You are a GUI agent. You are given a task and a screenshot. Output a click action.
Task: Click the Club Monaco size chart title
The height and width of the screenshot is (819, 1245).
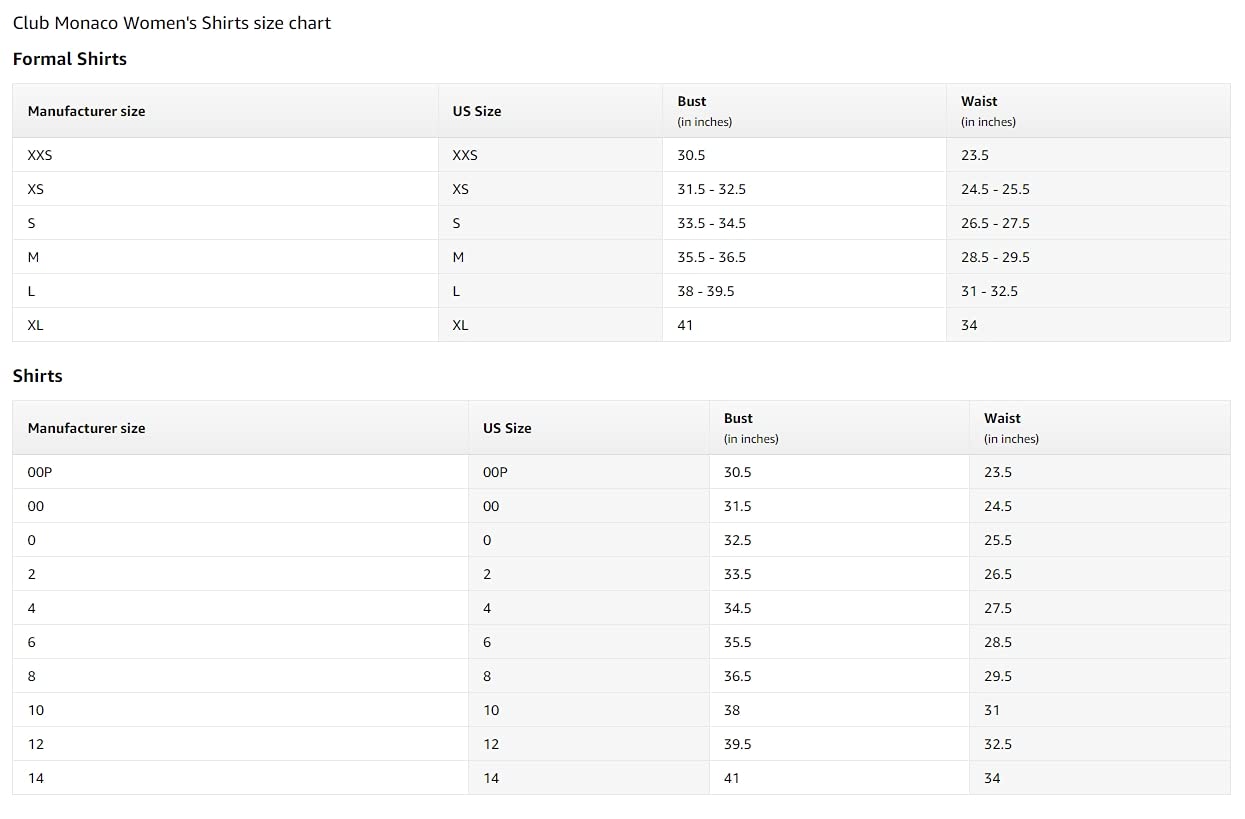point(172,22)
